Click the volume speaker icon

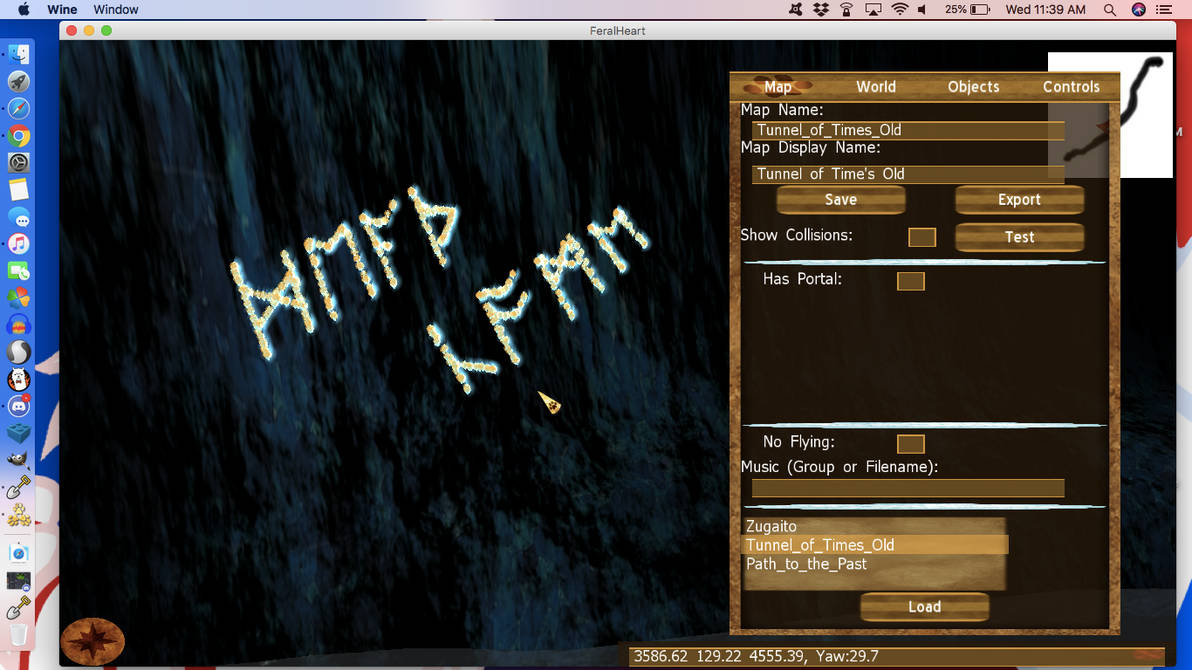(x=922, y=10)
